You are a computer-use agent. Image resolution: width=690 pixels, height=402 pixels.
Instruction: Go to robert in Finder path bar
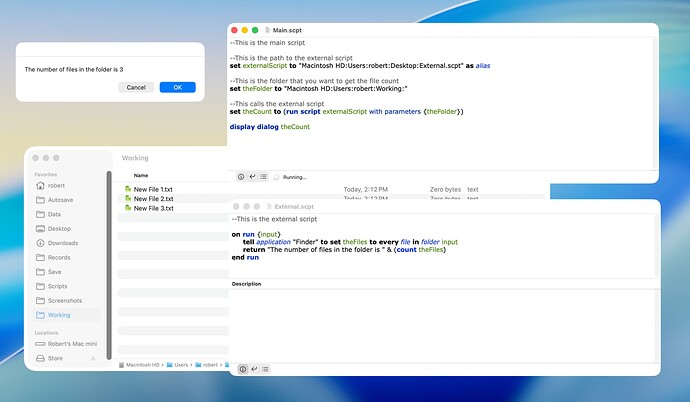point(206,365)
